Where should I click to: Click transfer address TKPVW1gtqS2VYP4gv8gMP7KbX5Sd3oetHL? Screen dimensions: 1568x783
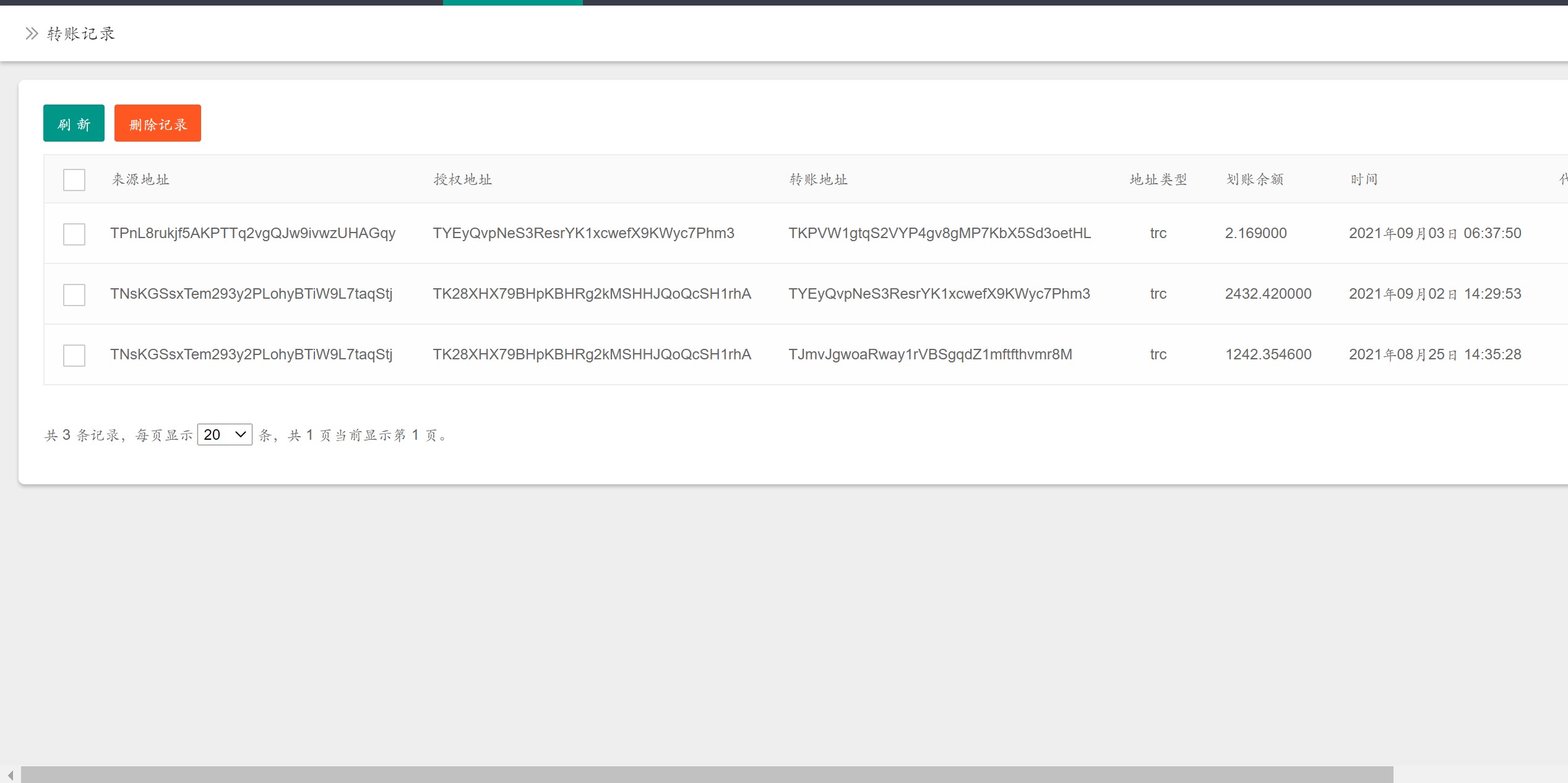(x=939, y=233)
